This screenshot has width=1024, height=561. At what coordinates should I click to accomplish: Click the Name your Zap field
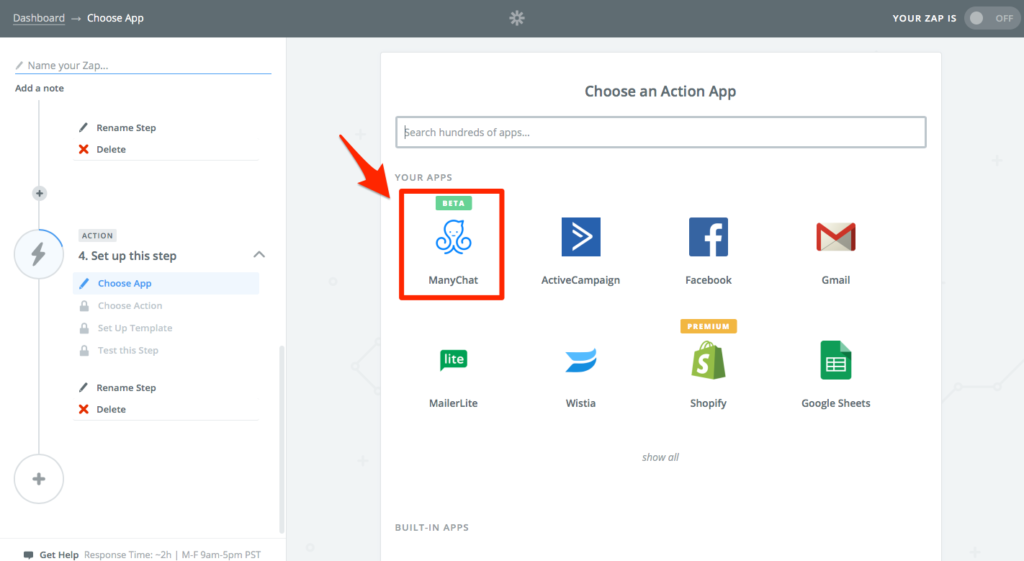tap(143, 65)
